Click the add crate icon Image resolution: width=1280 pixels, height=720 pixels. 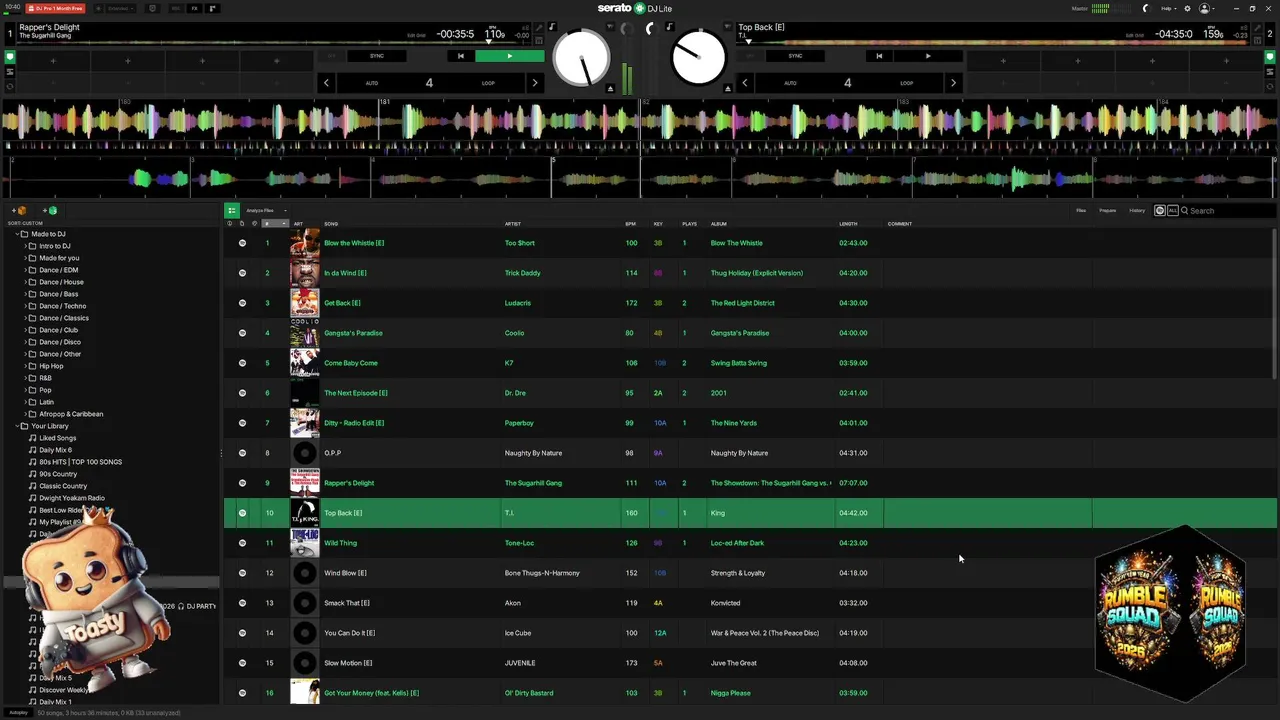19,211
